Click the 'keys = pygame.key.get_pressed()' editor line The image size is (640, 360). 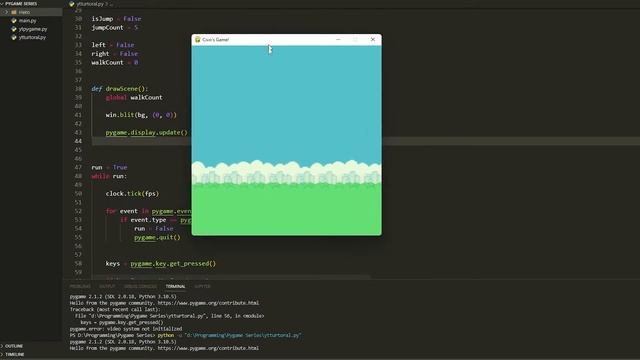[161, 264]
